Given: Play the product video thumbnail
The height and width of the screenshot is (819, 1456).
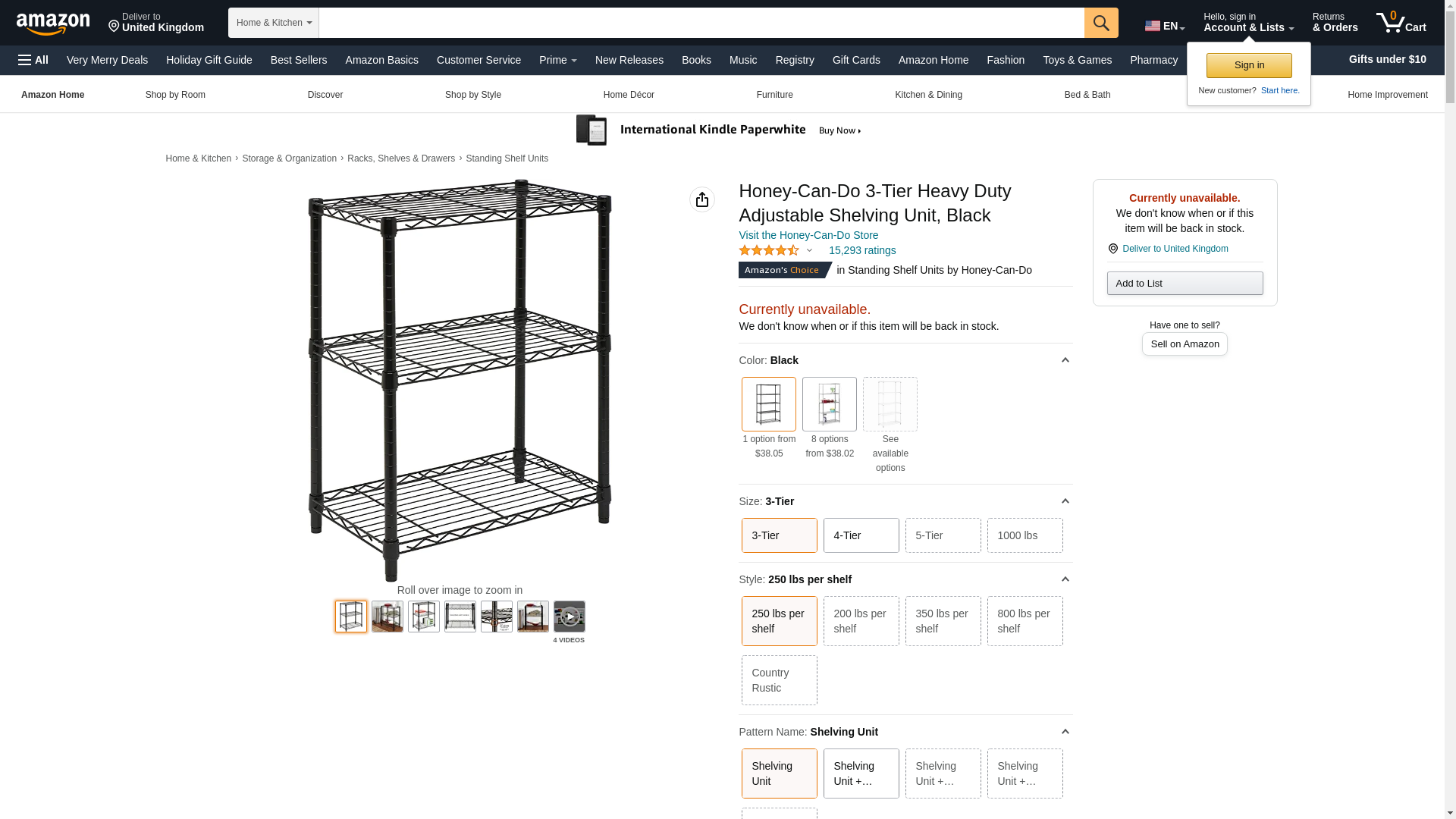Looking at the screenshot, I should point(569,617).
